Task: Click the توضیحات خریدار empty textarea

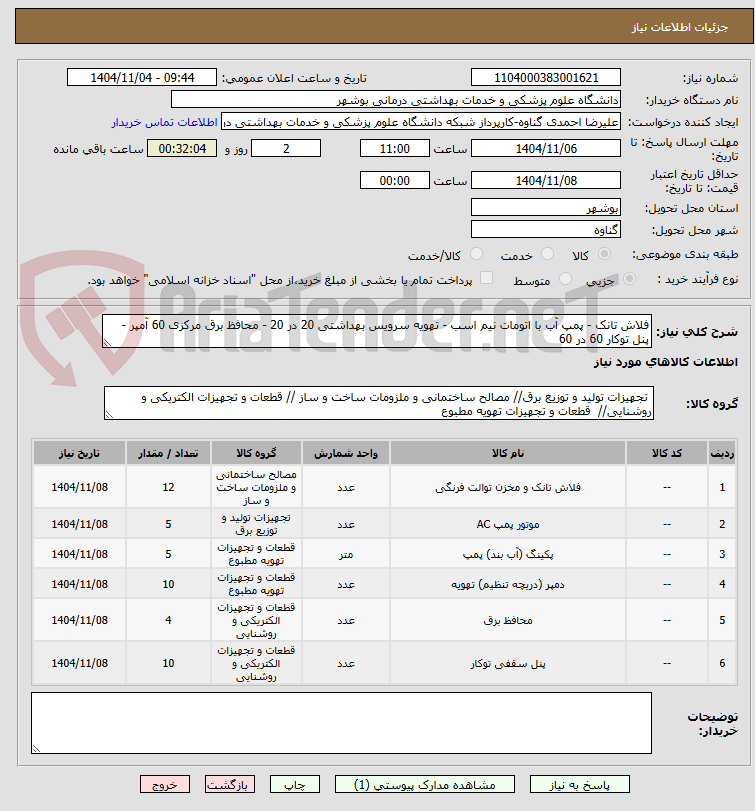Action: point(341,723)
